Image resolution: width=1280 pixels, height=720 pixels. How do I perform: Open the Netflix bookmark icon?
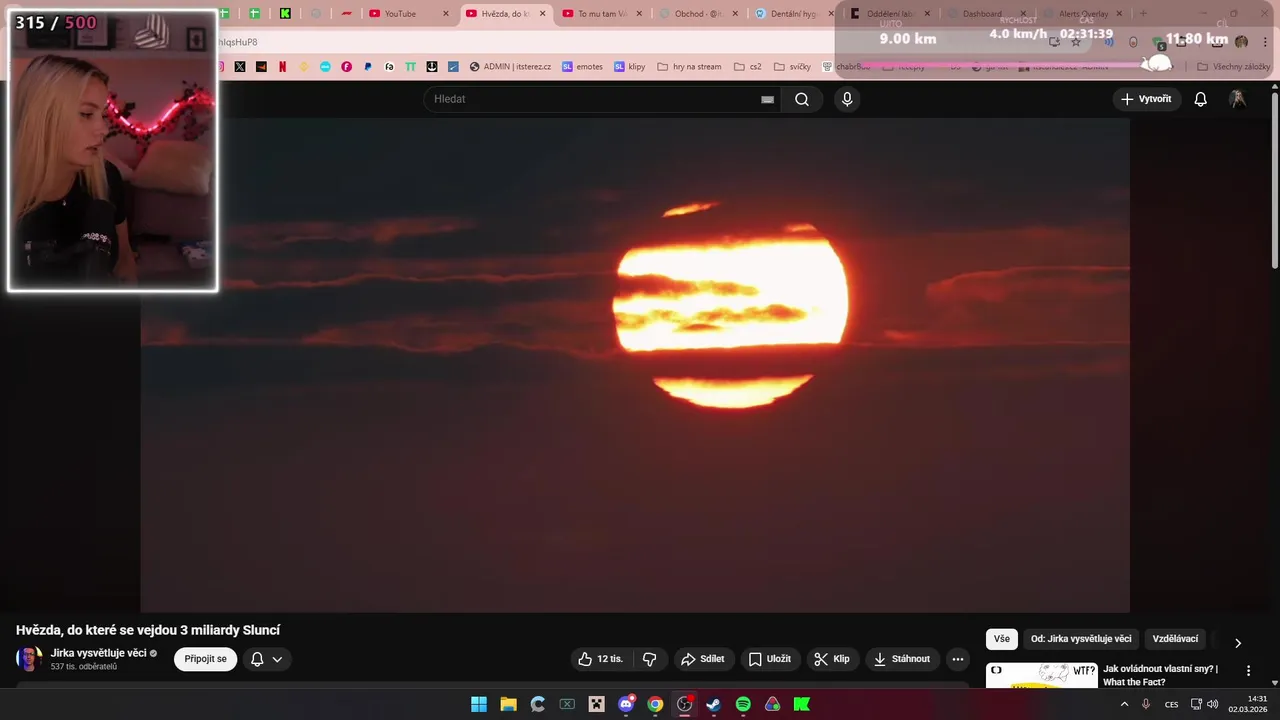(283, 67)
